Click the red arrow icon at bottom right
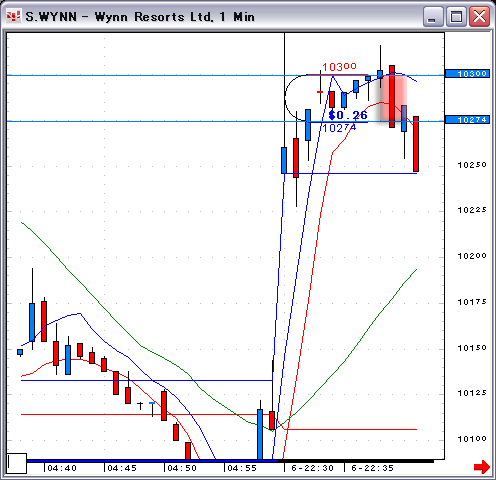The image size is (496, 480). pos(482,467)
